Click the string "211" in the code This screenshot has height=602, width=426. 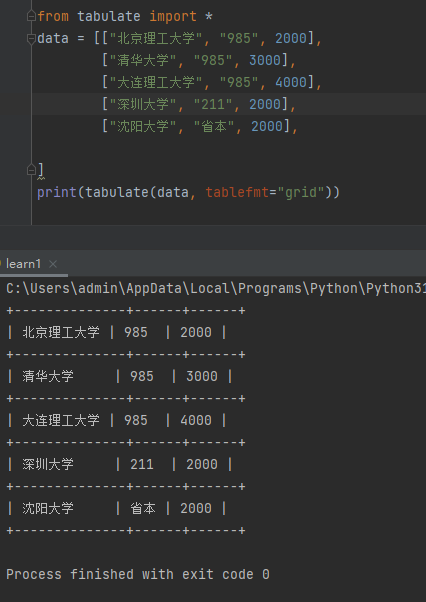click(x=213, y=104)
